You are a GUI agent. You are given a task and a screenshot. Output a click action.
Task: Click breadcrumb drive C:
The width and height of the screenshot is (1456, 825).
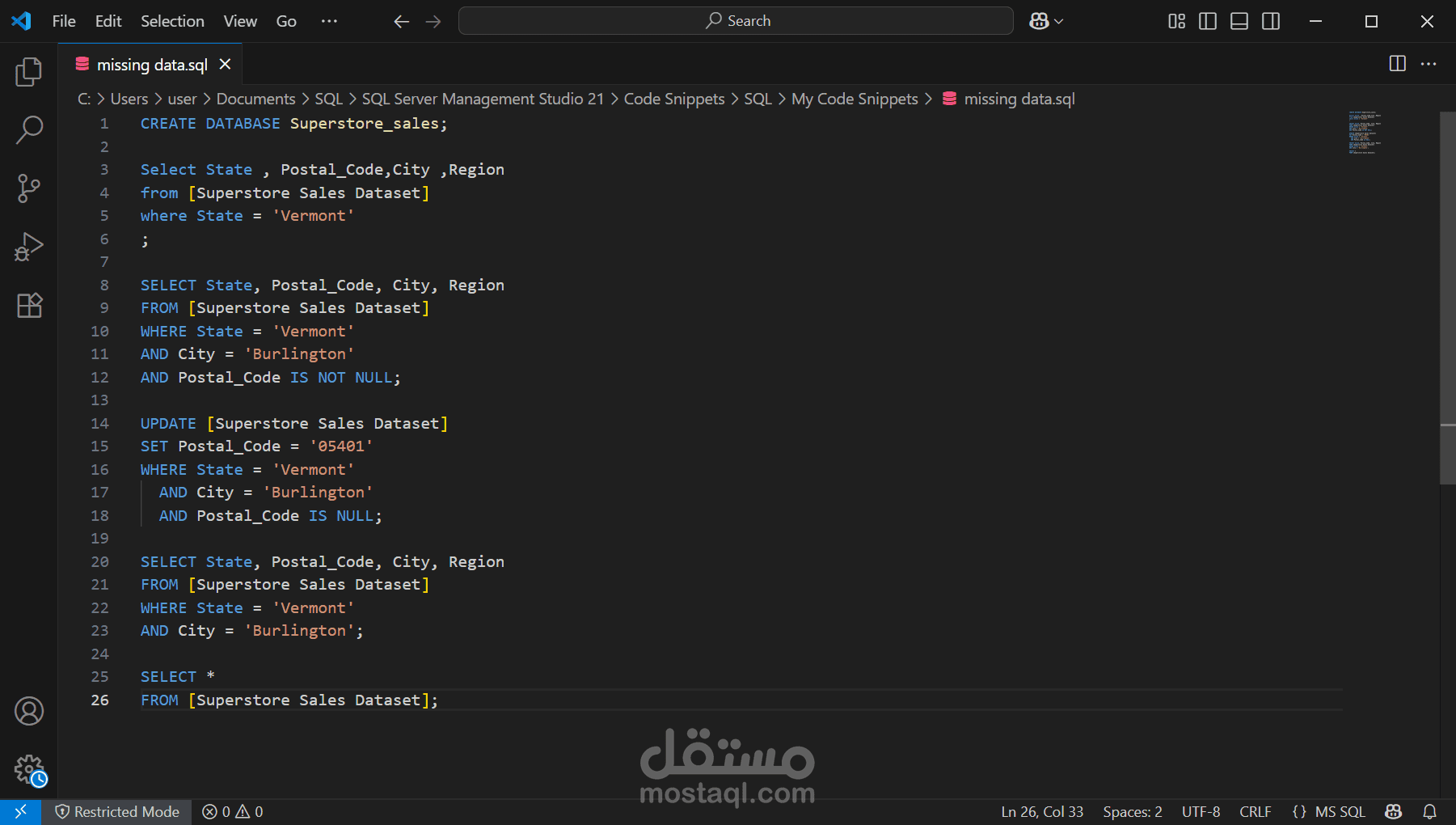point(84,99)
